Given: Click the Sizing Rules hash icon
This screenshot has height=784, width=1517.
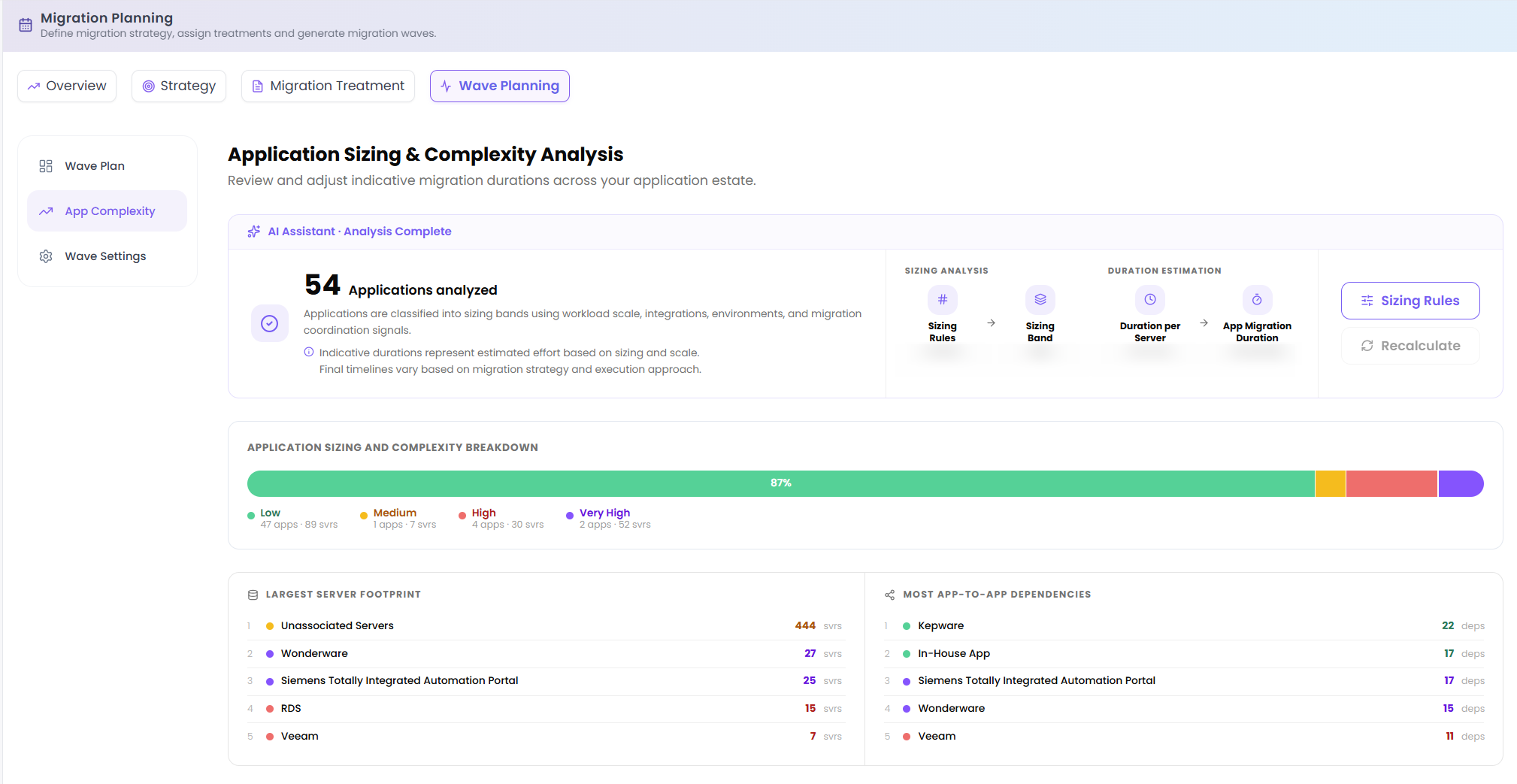Looking at the screenshot, I should pos(943,299).
